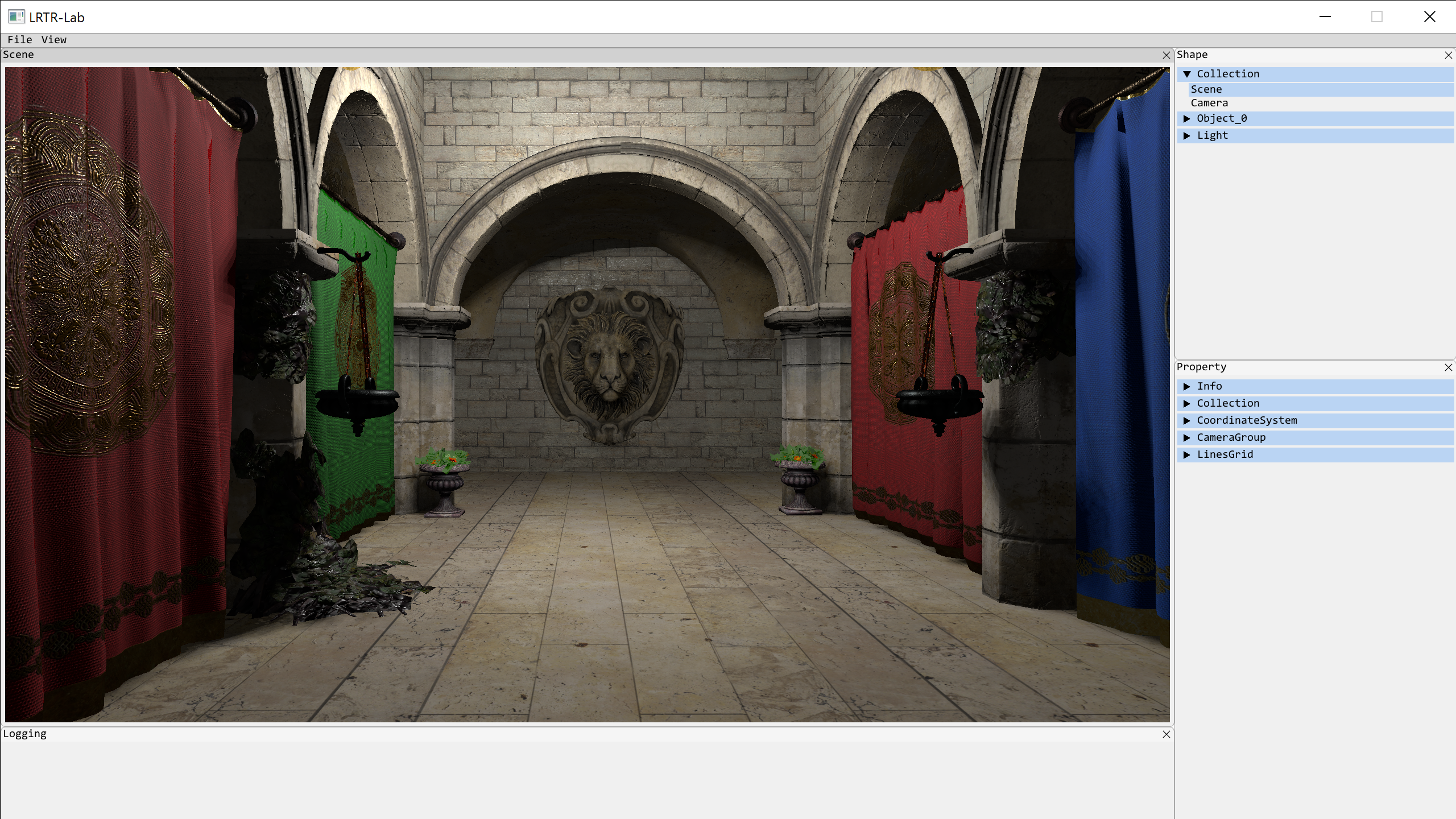Close the Logging panel
Viewport: 1456px width, 819px height.
point(1166,734)
